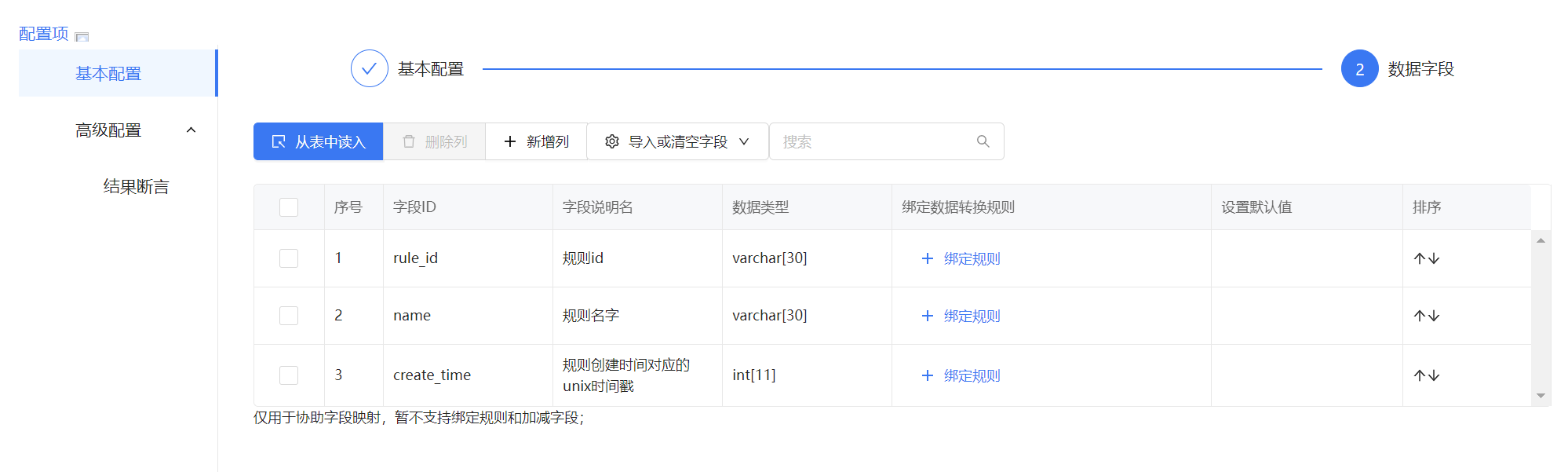Viewport: 1568px width, 472px height.
Task: Move create_time row up with up arrow
Action: tap(1420, 375)
